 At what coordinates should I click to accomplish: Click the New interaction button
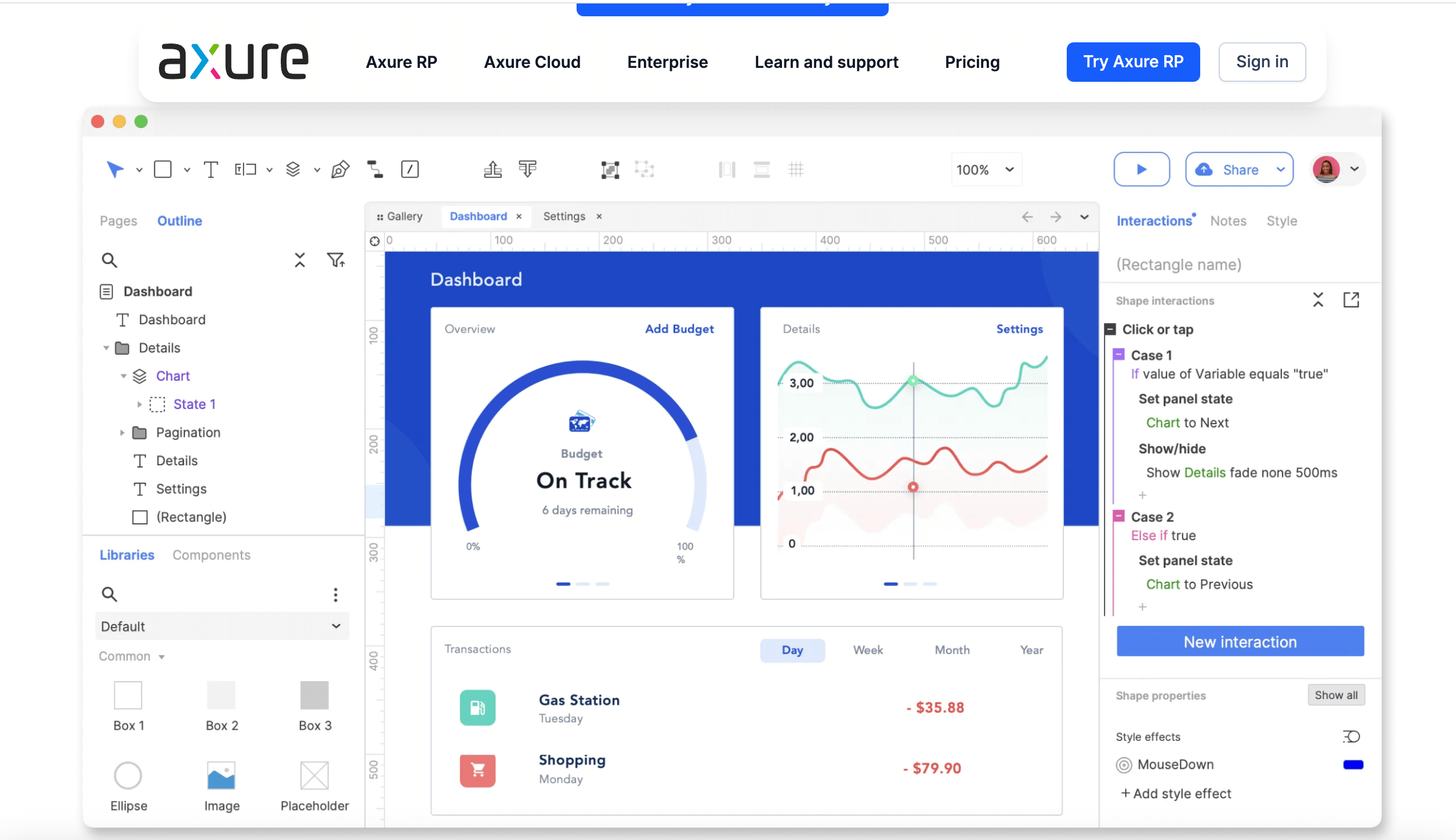coord(1240,642)
